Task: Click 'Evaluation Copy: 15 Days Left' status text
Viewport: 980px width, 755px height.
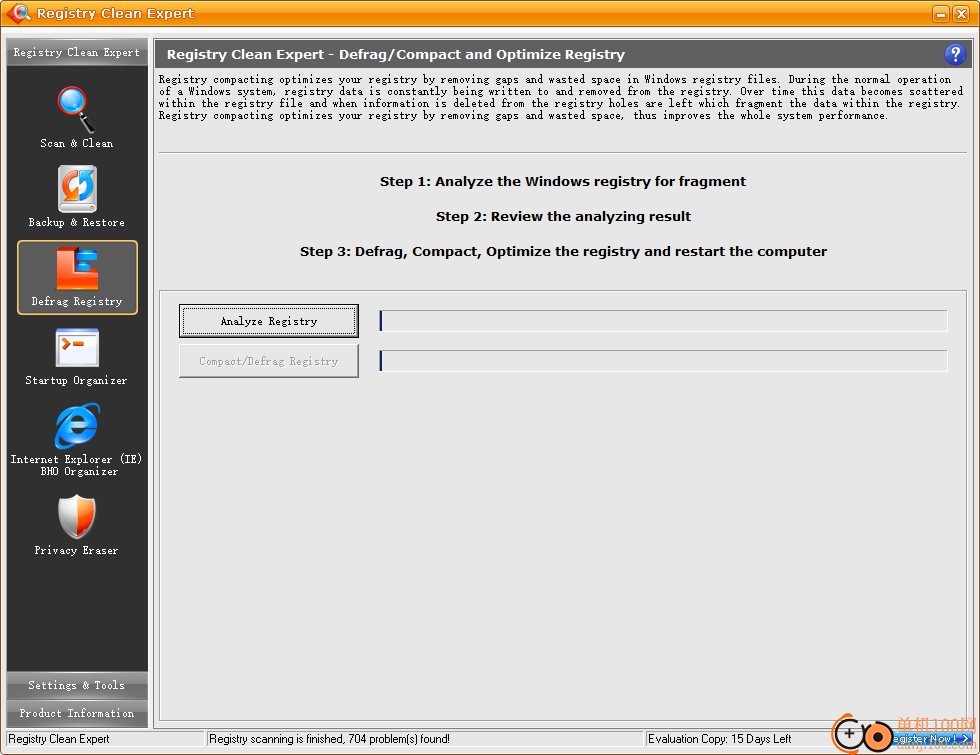Action: pos(719,739)
